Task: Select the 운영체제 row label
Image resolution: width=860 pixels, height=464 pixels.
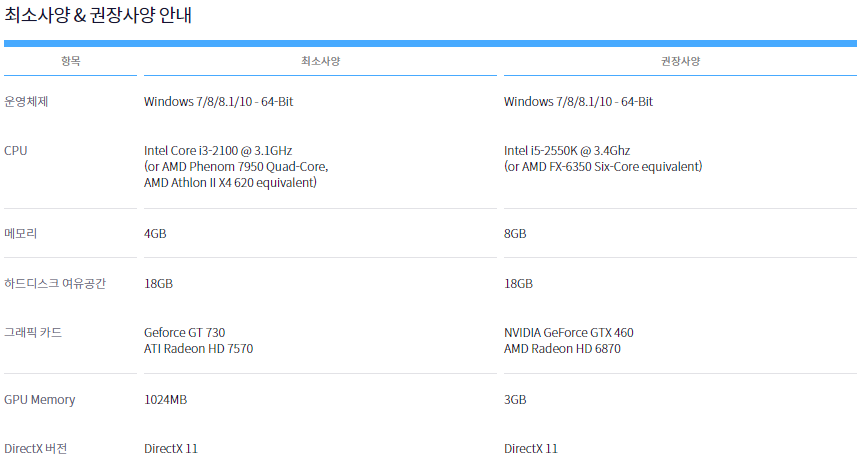Action: [26, 101]
